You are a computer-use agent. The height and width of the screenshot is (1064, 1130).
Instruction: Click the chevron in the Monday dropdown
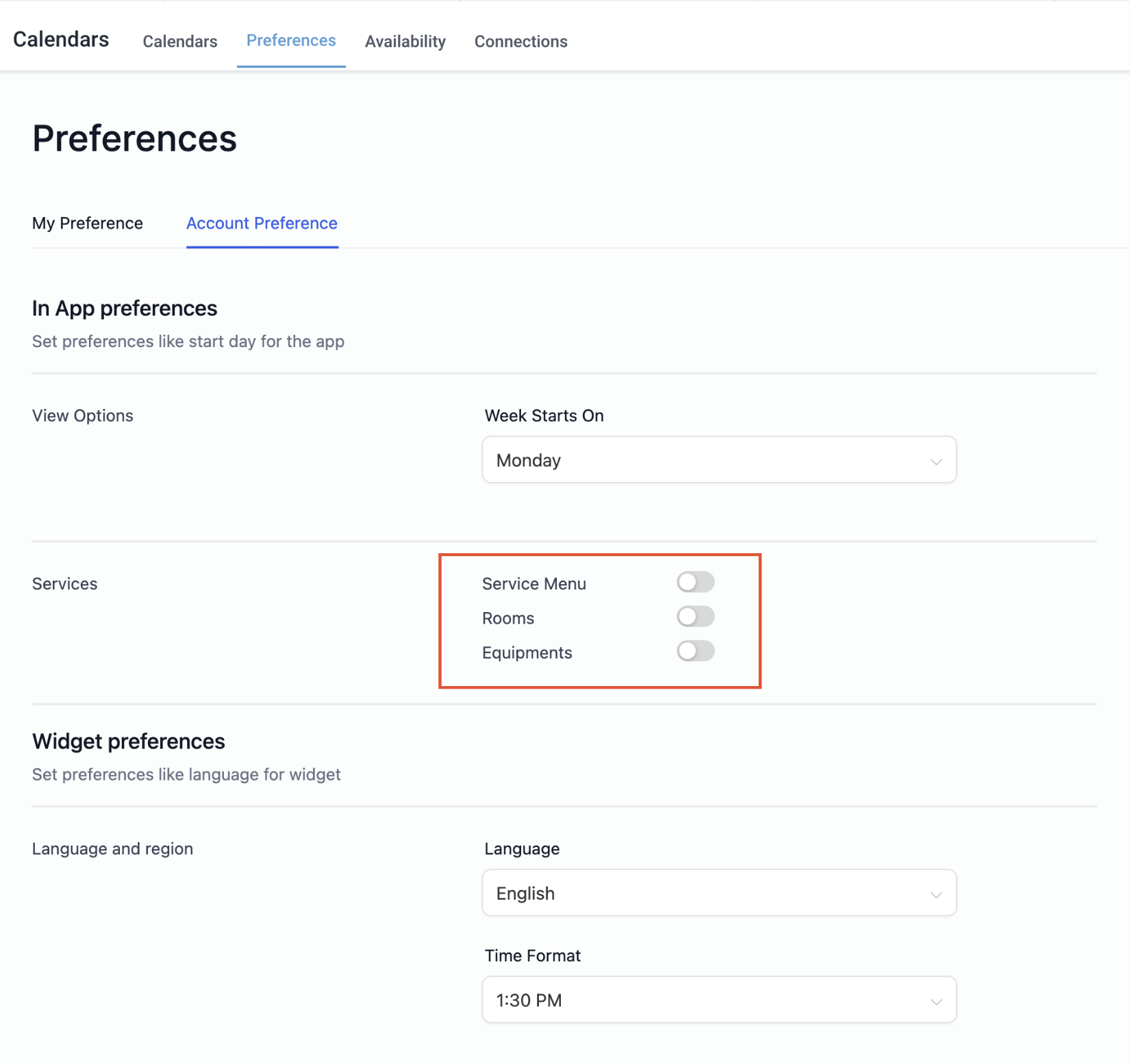click(x=936, y=461)
